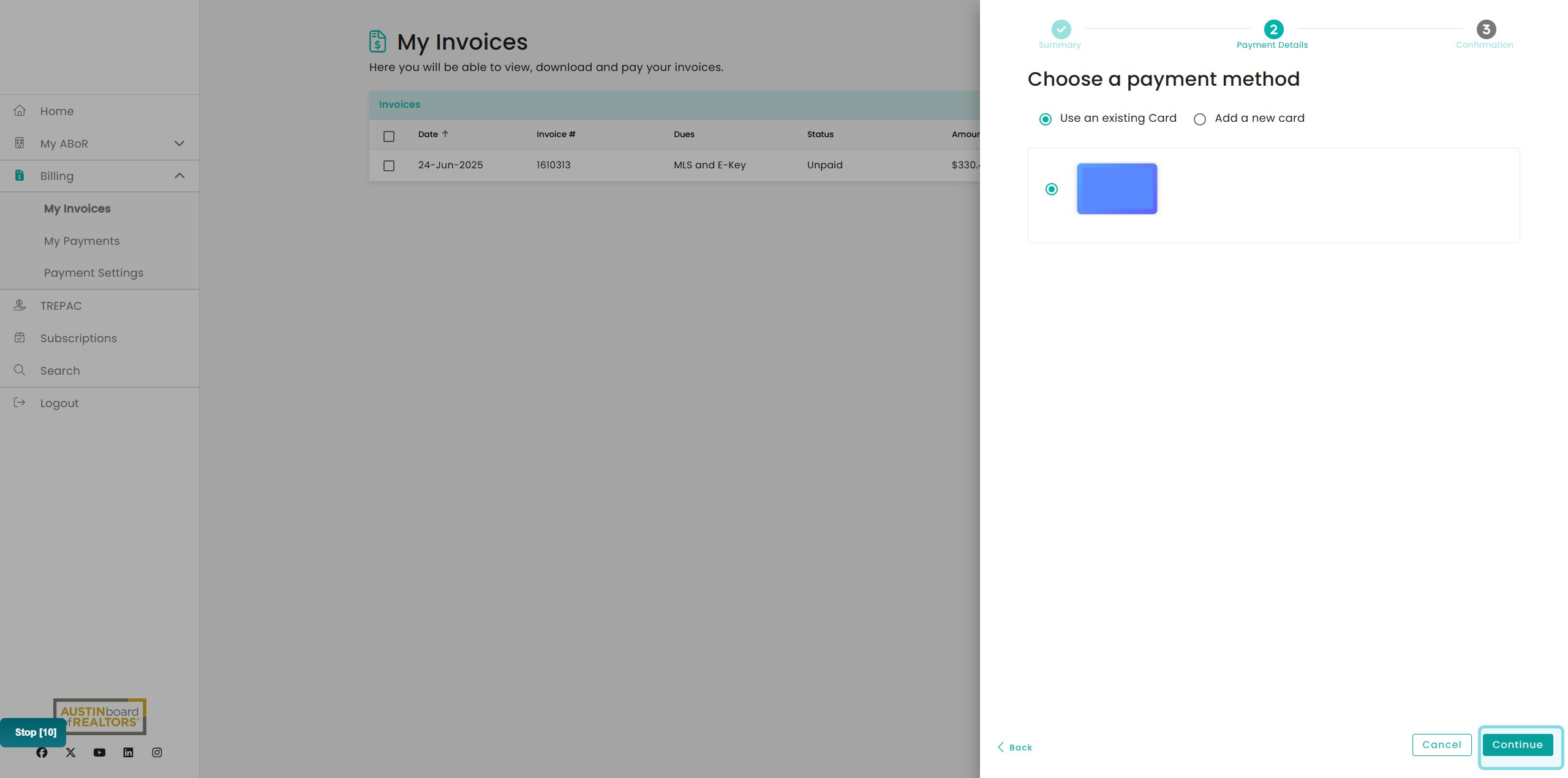Viewport: 1568px width, 778px height.
Task: Click the Payment Details step label
Action: click(1272, 45)
